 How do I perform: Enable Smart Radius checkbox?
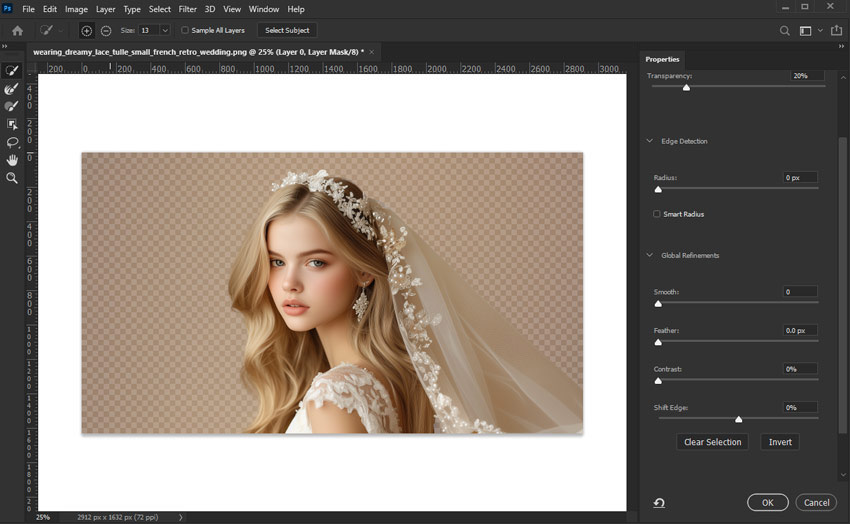[657, 214]
